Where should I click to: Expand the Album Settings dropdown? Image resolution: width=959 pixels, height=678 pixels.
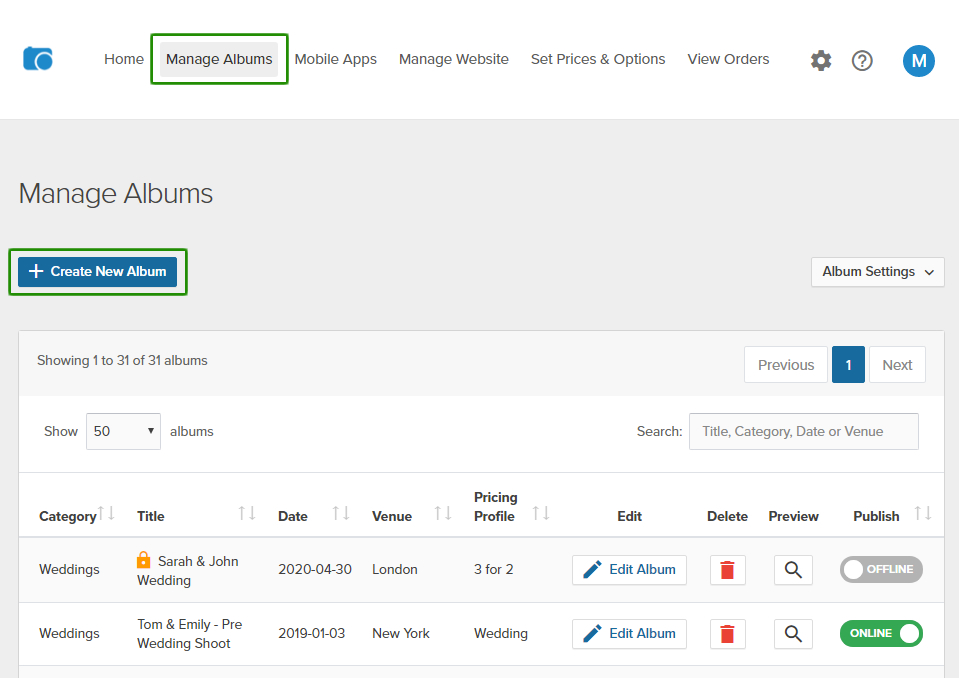click(877, 272)
